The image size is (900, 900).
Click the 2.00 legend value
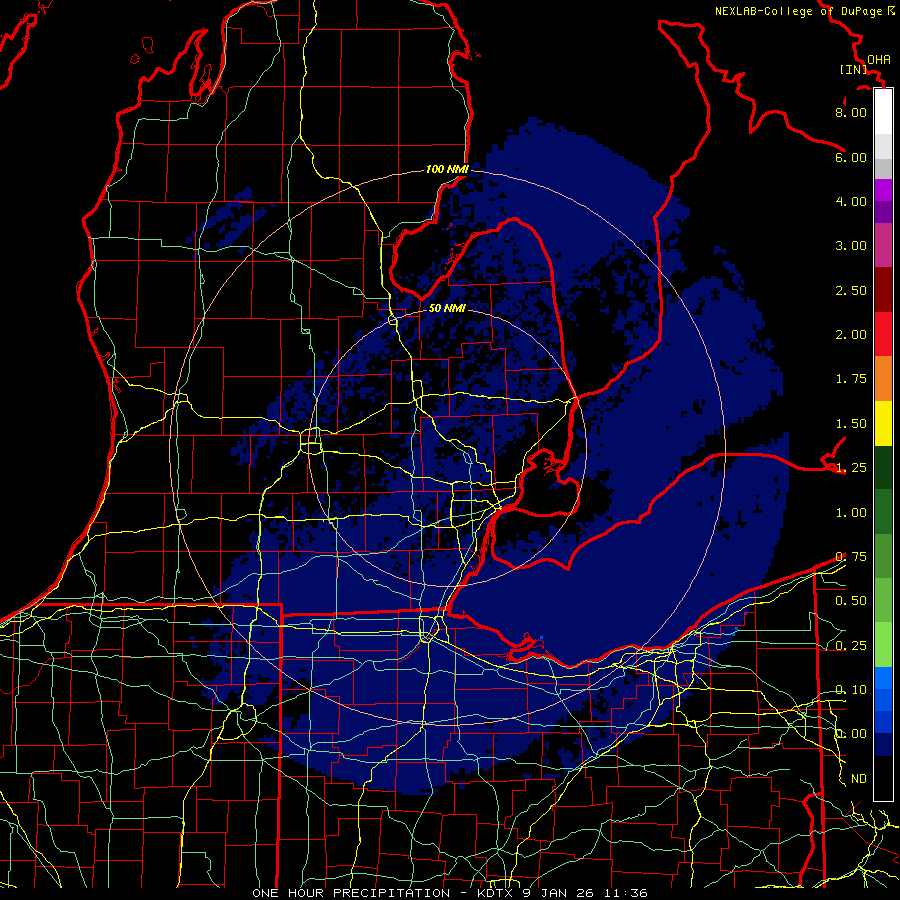tap(851, 335)
